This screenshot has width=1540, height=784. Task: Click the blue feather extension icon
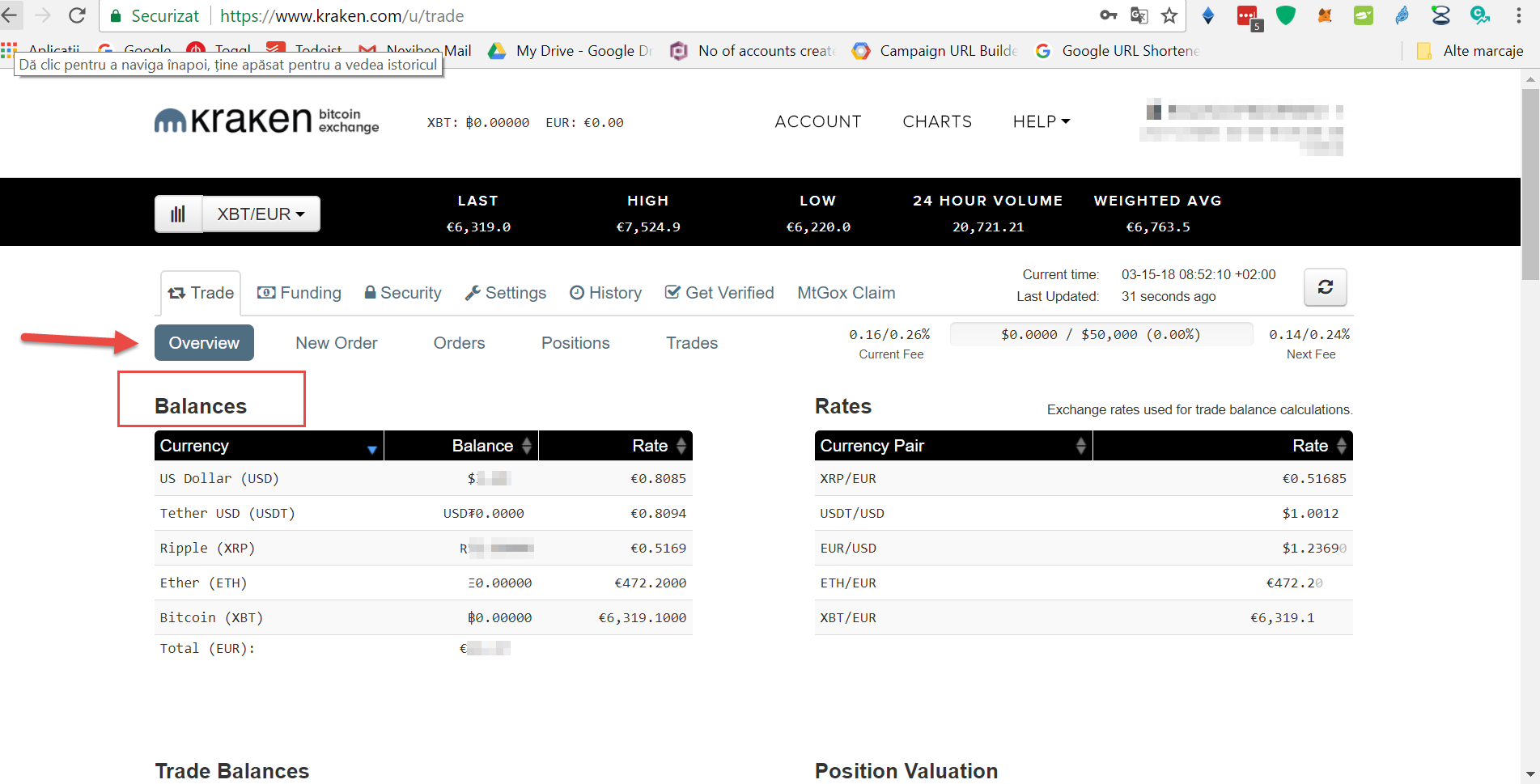(1402, 15)
